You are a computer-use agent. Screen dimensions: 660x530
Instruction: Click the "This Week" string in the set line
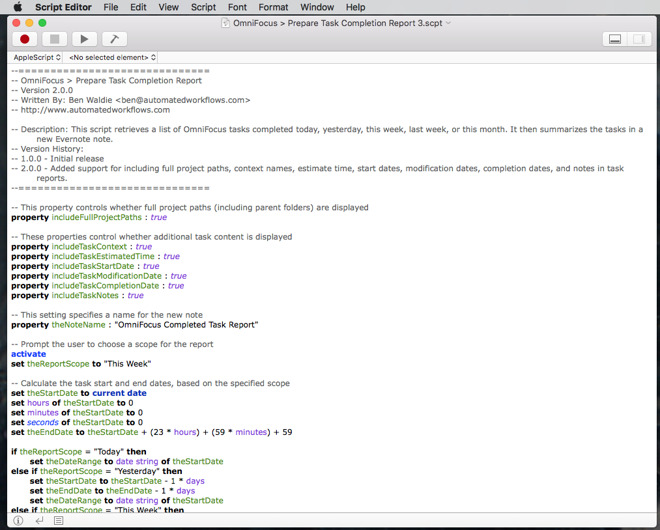coord(127,364)
